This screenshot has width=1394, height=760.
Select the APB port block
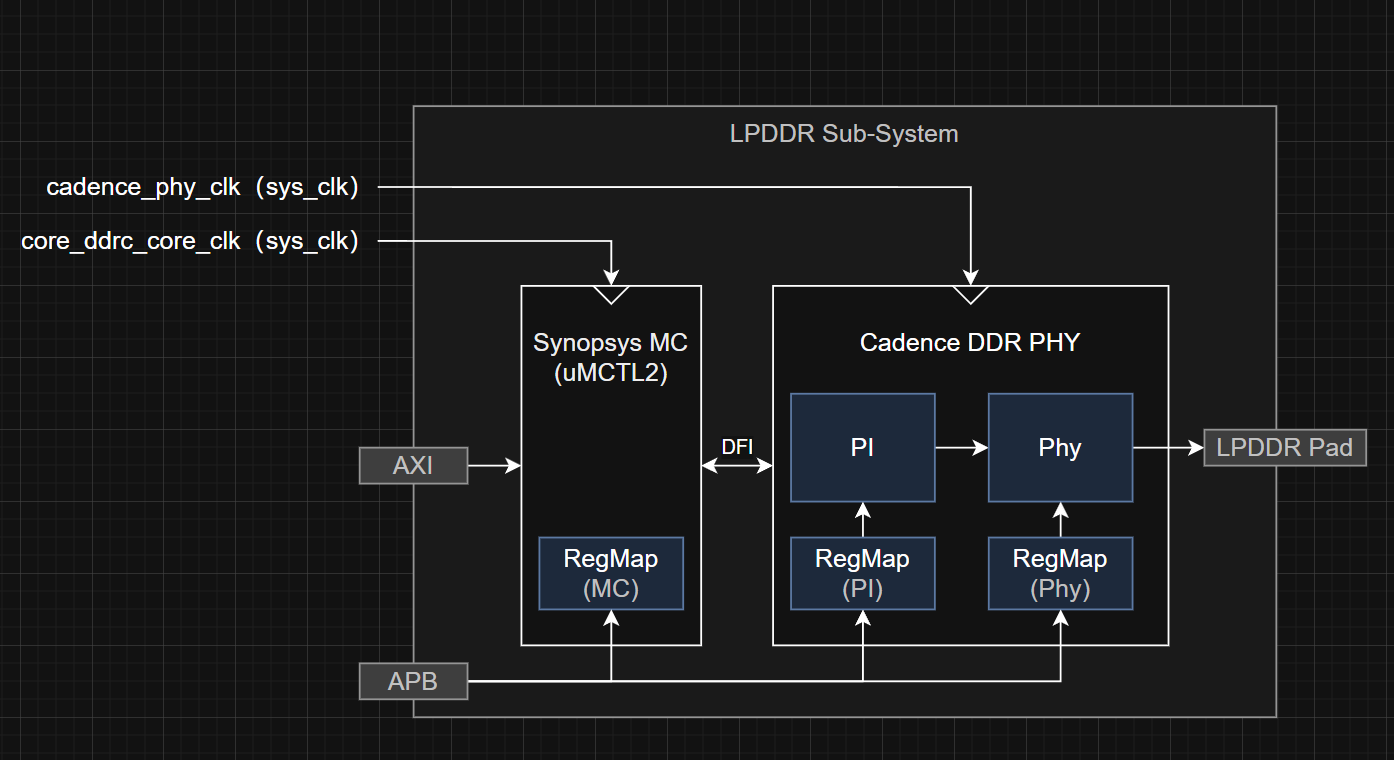click(x=413, y=681)
